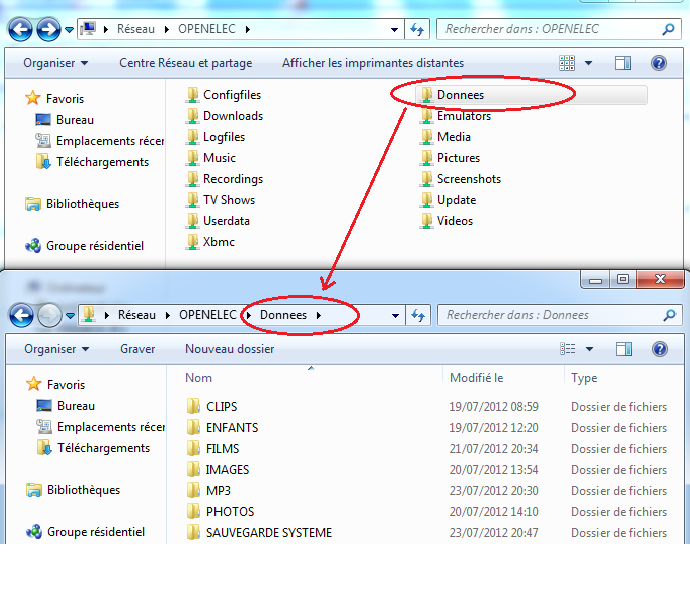The image size is (690, 602).
Task: Open the SAUVEGARDE SYSTEME folder
Action: coord(268,532)
